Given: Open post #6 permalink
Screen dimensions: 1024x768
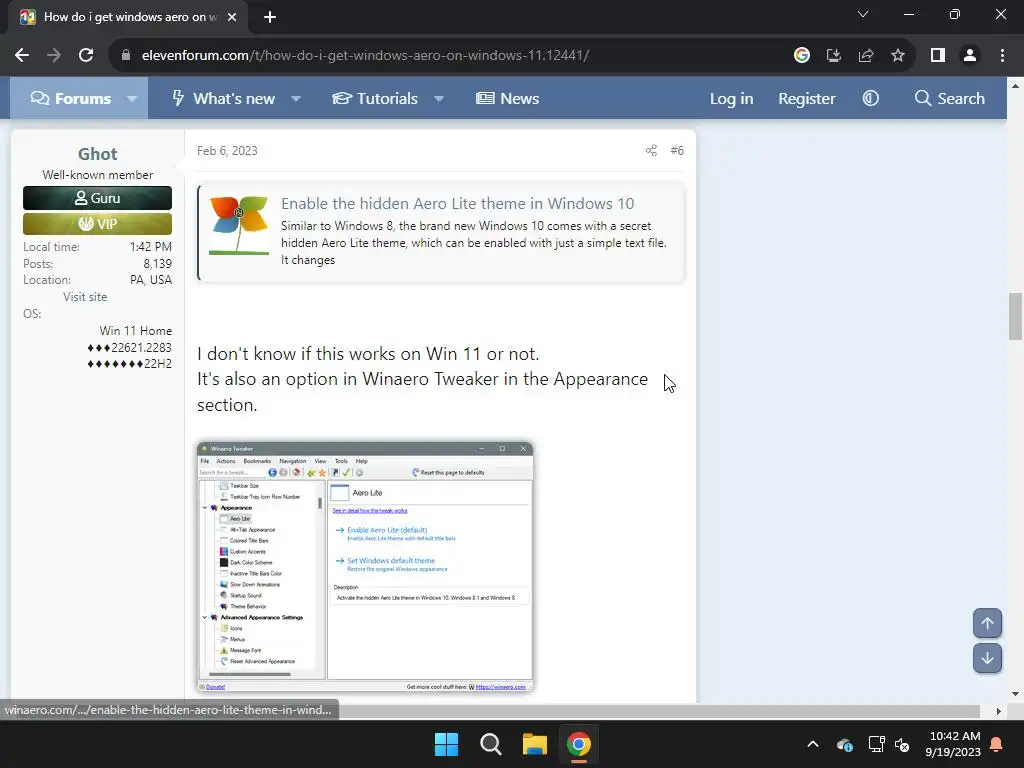Looking at the screenshot, I should (x=677, y=151).
